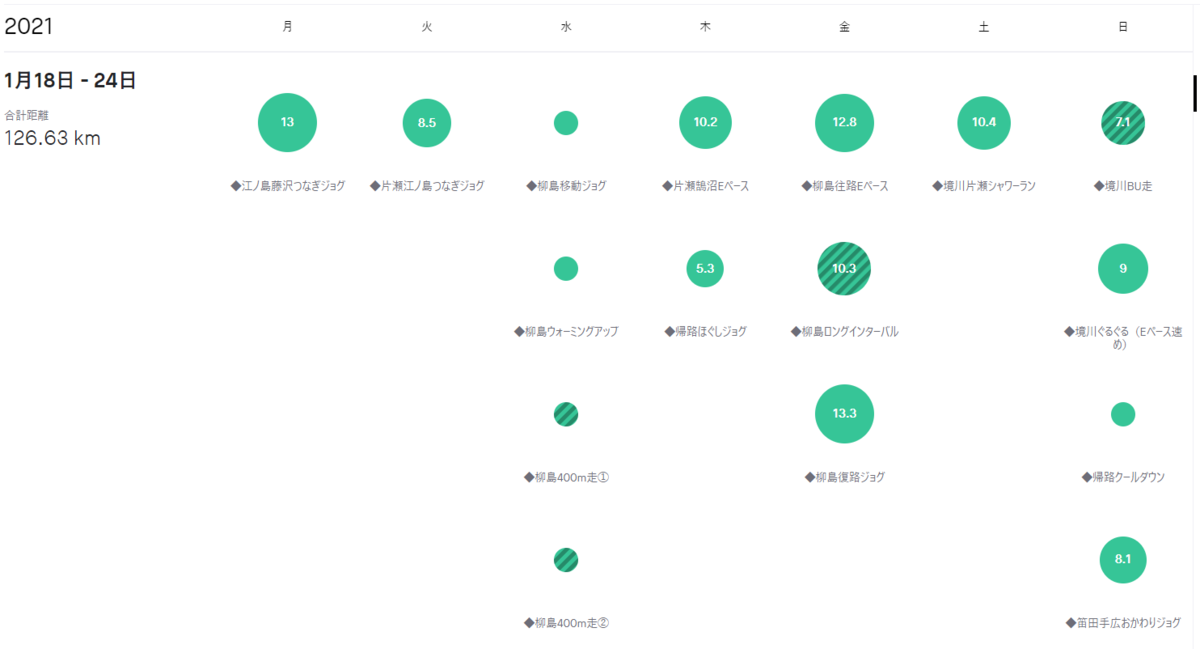The width and height of the screenshot is (1200, 649).
Task: Open the 12.8 km Friday bubble
Action: click(x=845, y=123)
